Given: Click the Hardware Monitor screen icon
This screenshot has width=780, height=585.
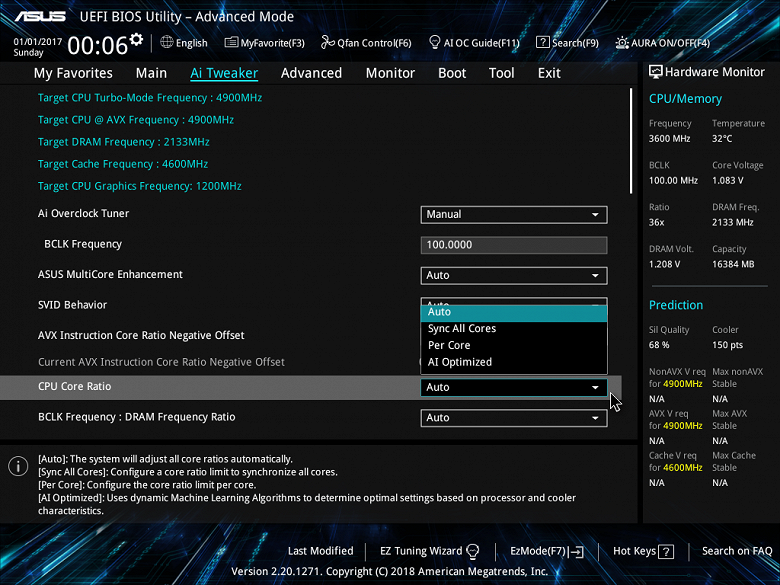Looking at the screenshot, I should click(656, 72).
